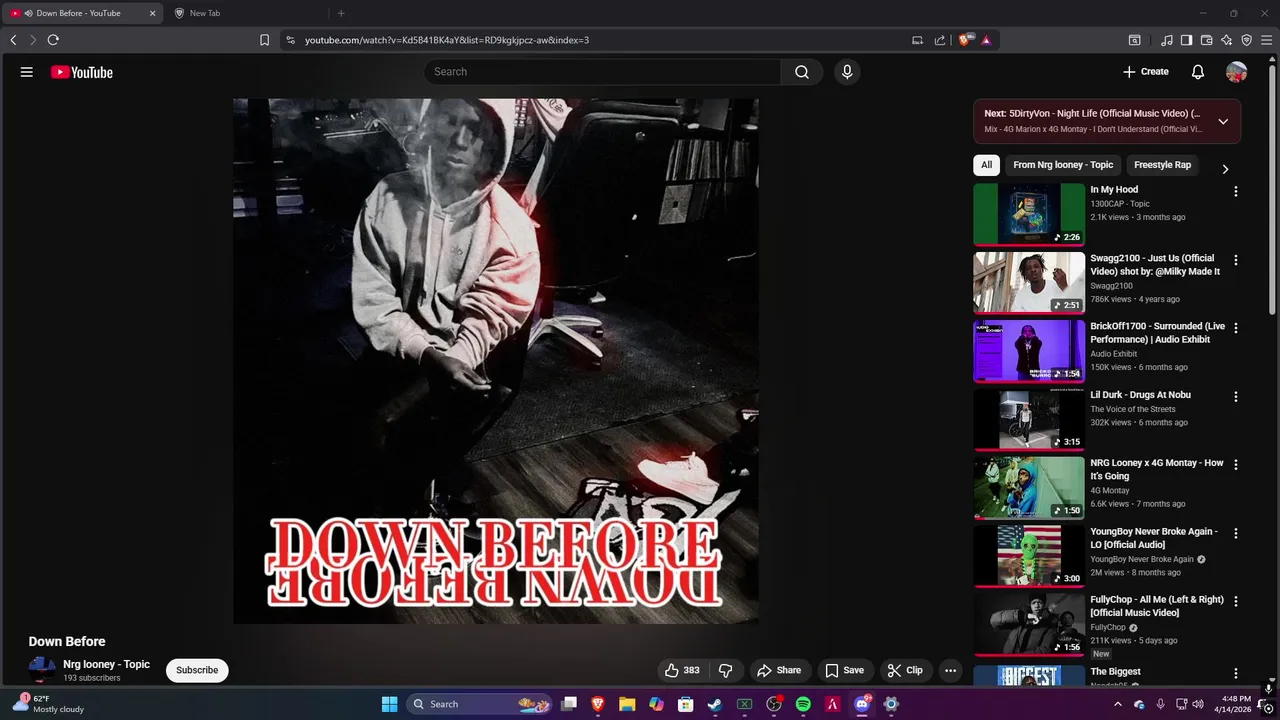Screen dimensions: 1280x720
Task: Open Steam from the taskbar
Action: [715, 704]
